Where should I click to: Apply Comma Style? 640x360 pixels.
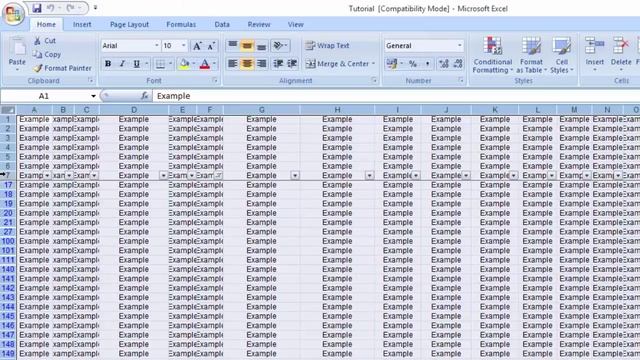pos(427,64)
